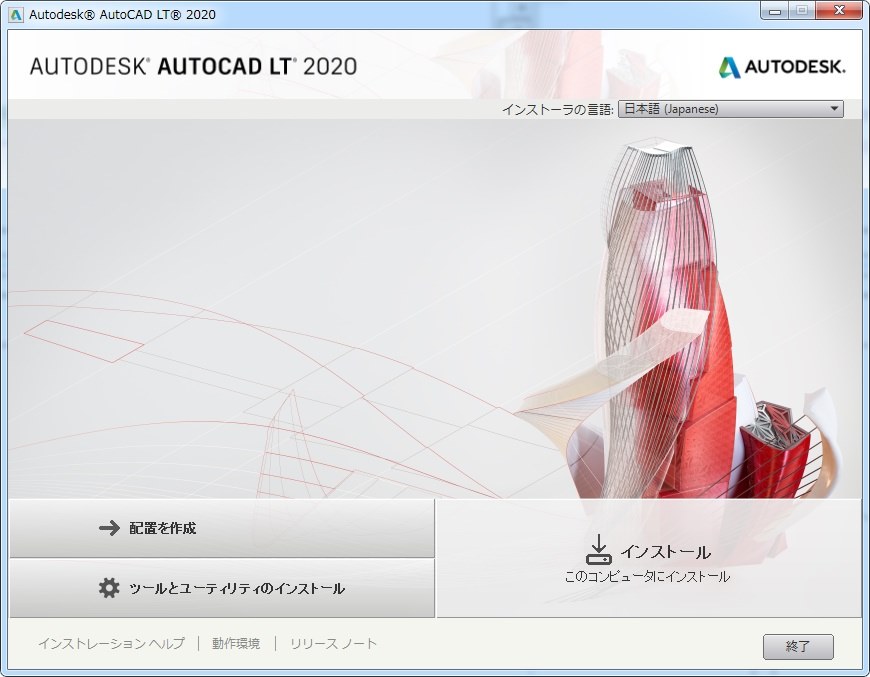Image resolution: width=870 pixels, height=677 pixels.
Task: Click the AUTODESK AUTOCAD LT 2020 title text
Action: coord(193,67)
